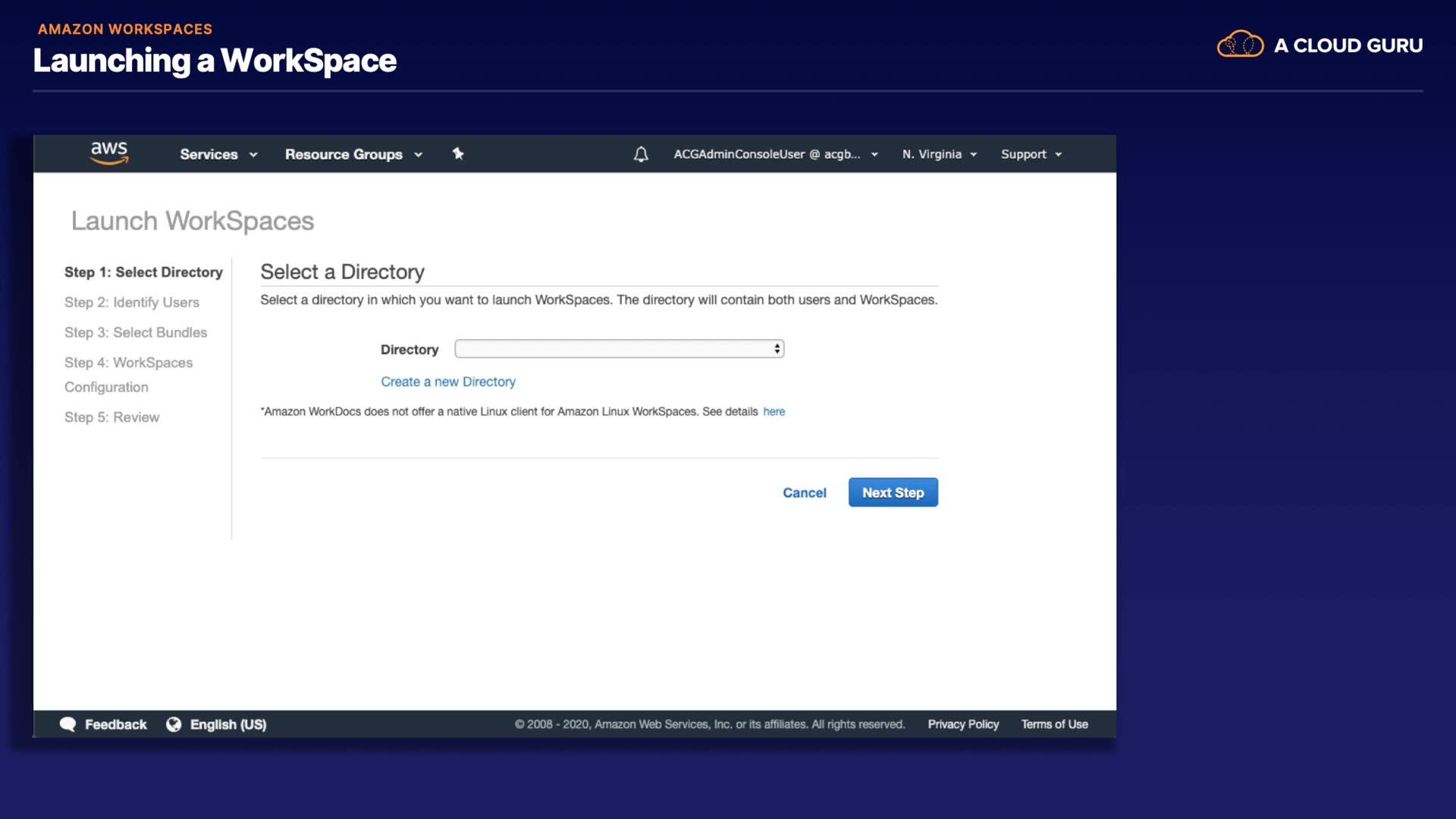Click the Cancel link

click(804, 493)
